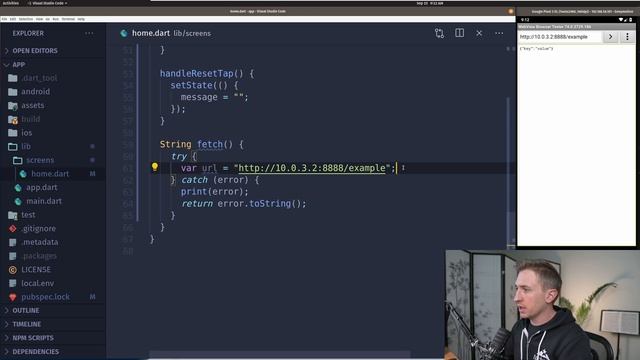Screen dimensions: 640x360
Task: Open the local.env file
Action: coord(53,283)
